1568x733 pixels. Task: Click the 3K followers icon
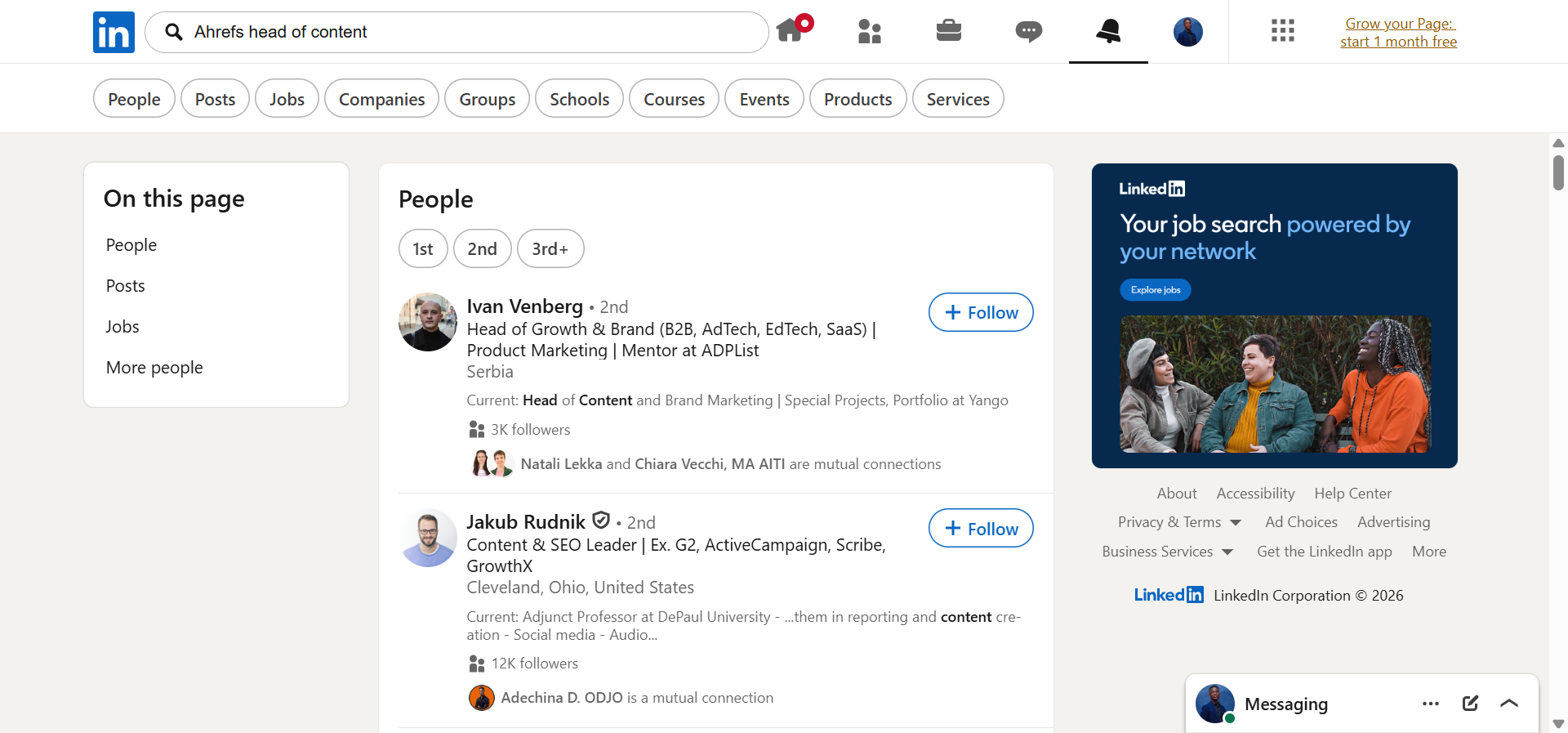(x=477, y=429)
